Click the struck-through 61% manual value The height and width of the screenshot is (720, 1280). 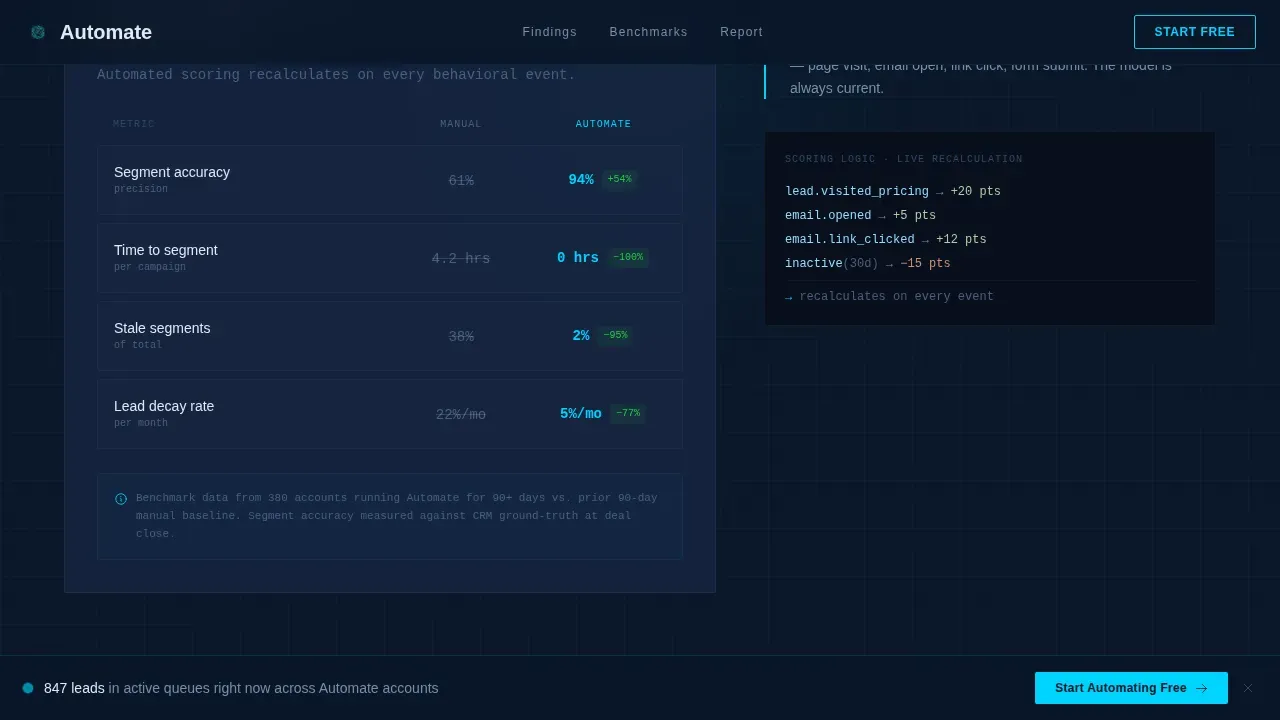pyautogui.click(x=461, y=181)
